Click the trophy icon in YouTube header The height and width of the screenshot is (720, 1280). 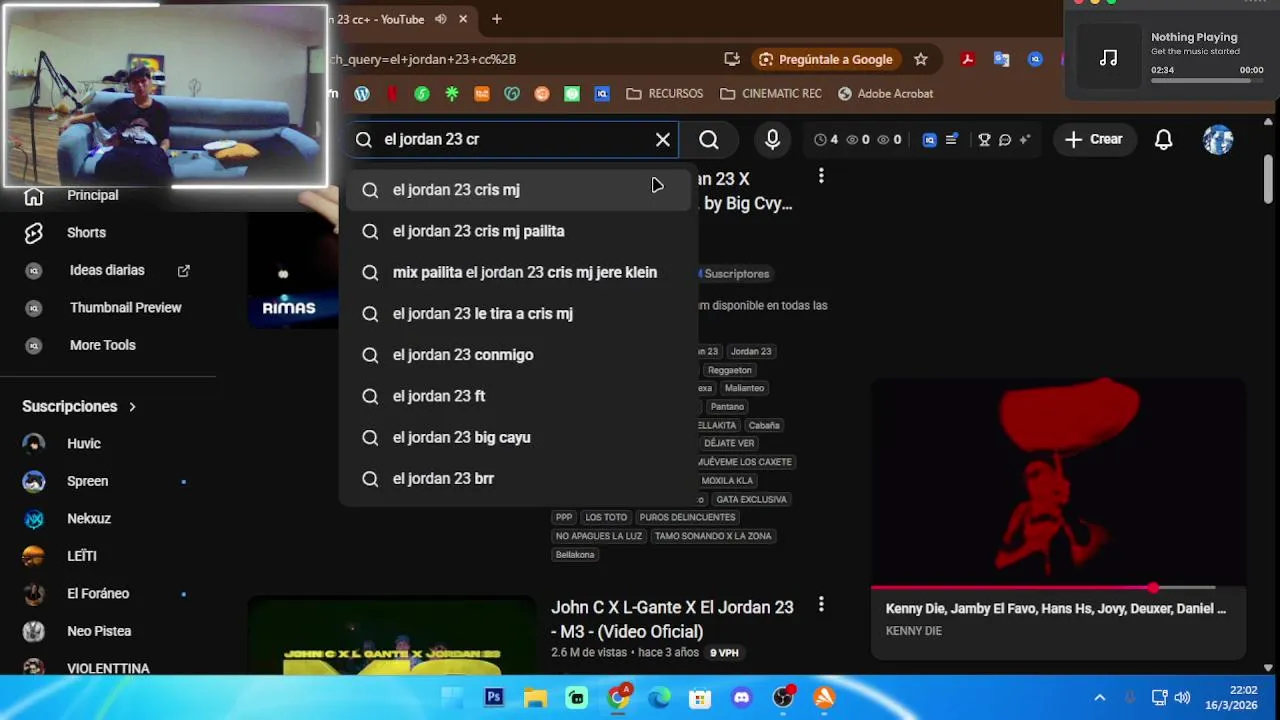pos(984,140)
